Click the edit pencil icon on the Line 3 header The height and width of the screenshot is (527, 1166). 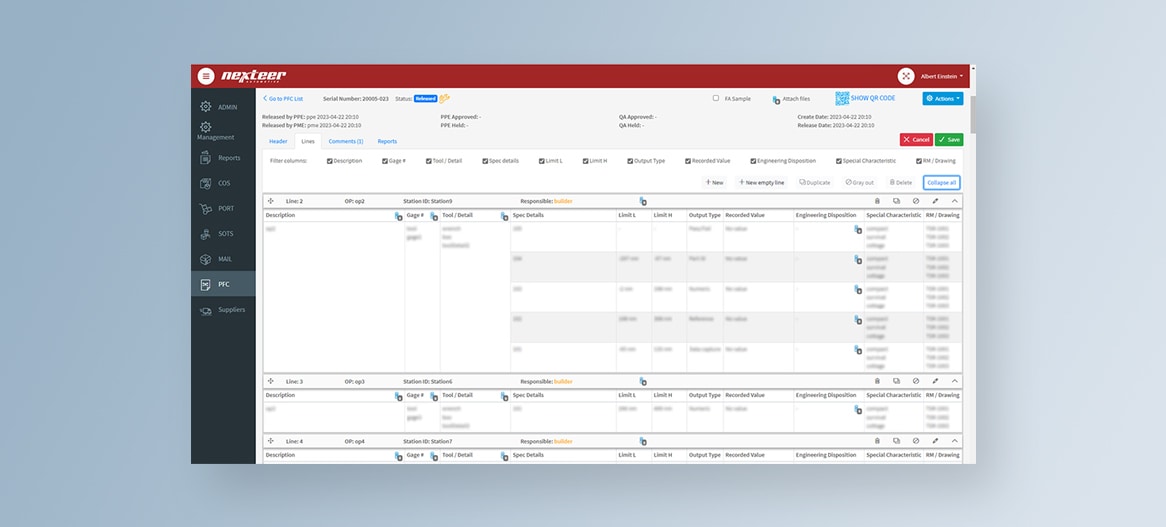click(935, 381)
